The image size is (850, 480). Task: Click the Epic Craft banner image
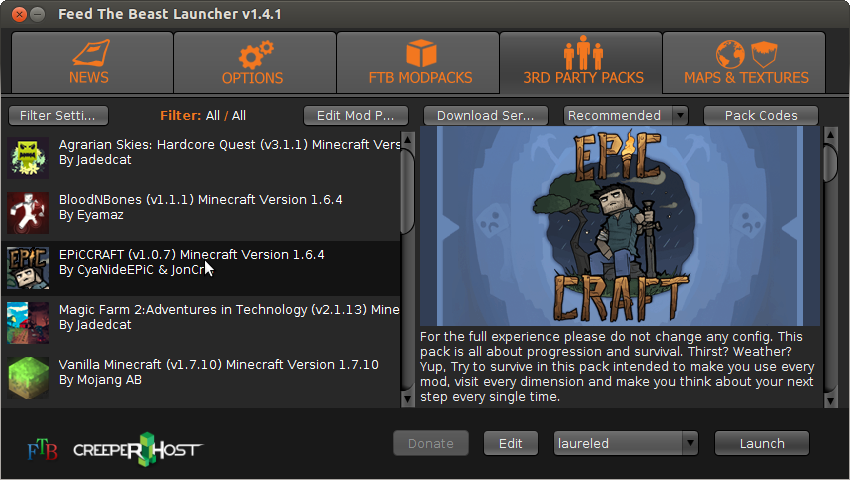pyautogui.click(x=620, y=226)
